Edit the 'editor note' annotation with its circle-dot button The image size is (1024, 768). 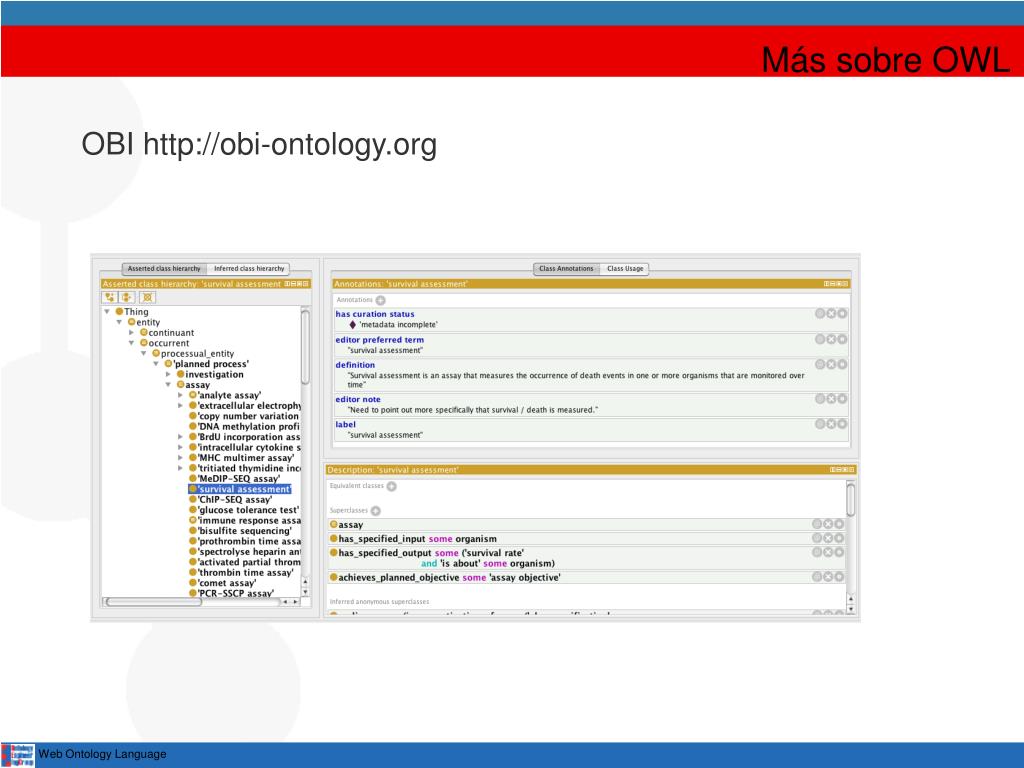842,398
